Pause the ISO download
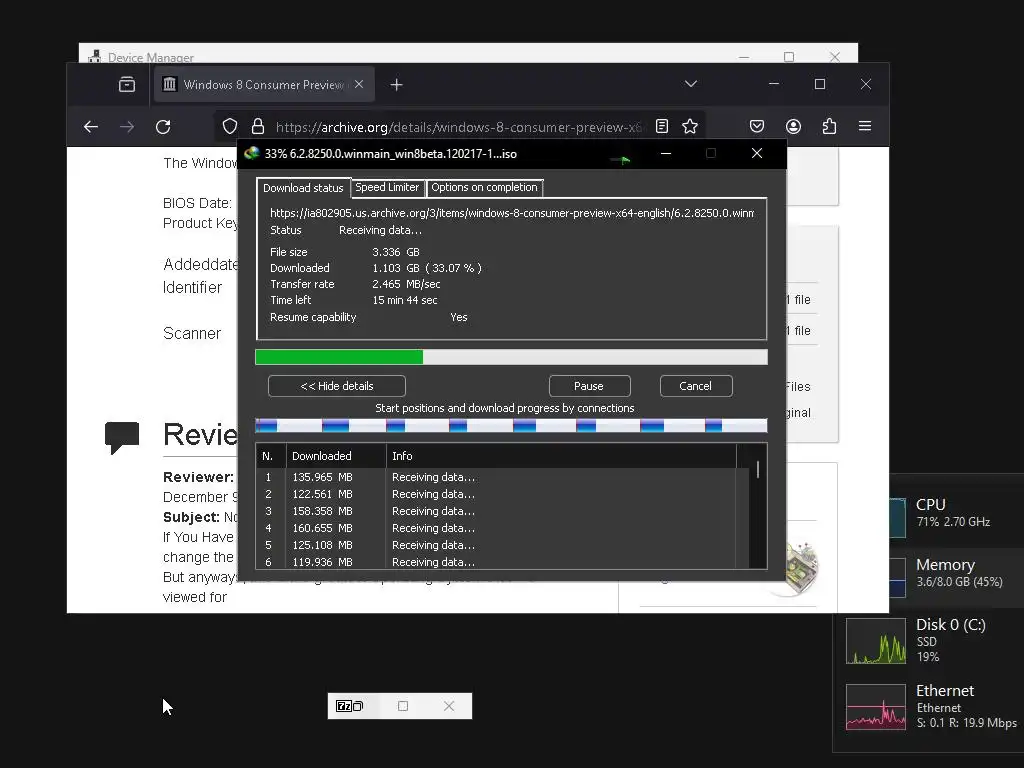The width and height of the screenshot is (1024, 768). pos(589,386)
